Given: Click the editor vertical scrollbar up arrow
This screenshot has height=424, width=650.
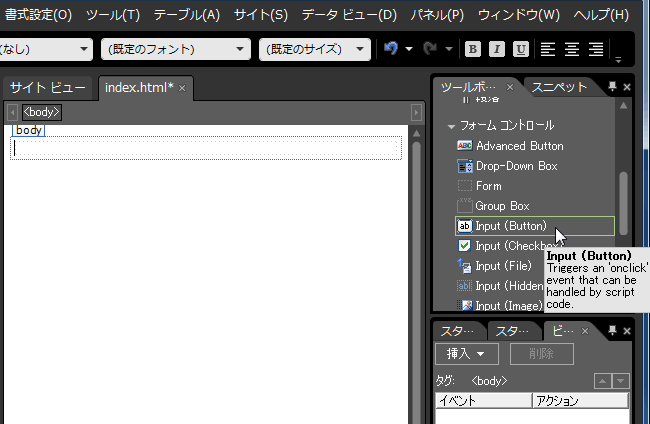Looking at the screenshot, I should point(417,133).
